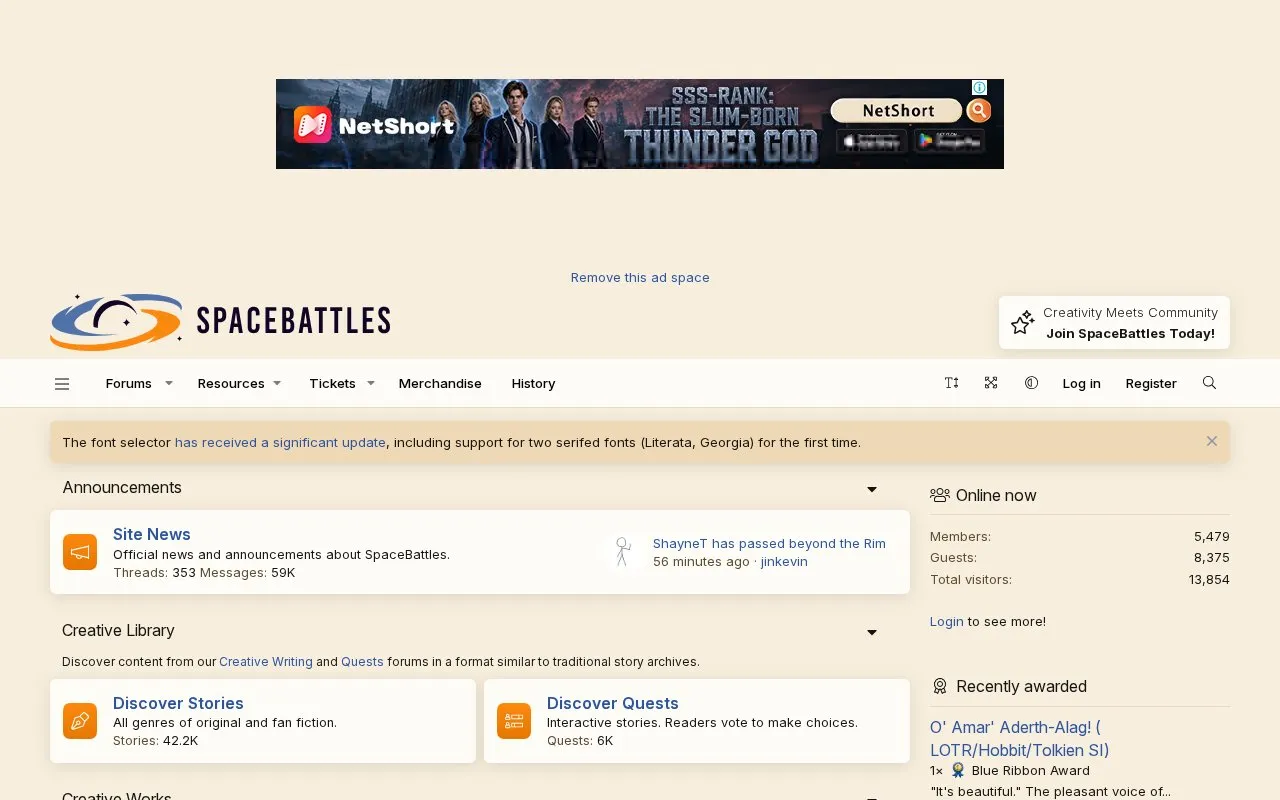Open the hamburger navigation menu
The height and width of the screenshot is (800, 1280).
pos(62,383)
